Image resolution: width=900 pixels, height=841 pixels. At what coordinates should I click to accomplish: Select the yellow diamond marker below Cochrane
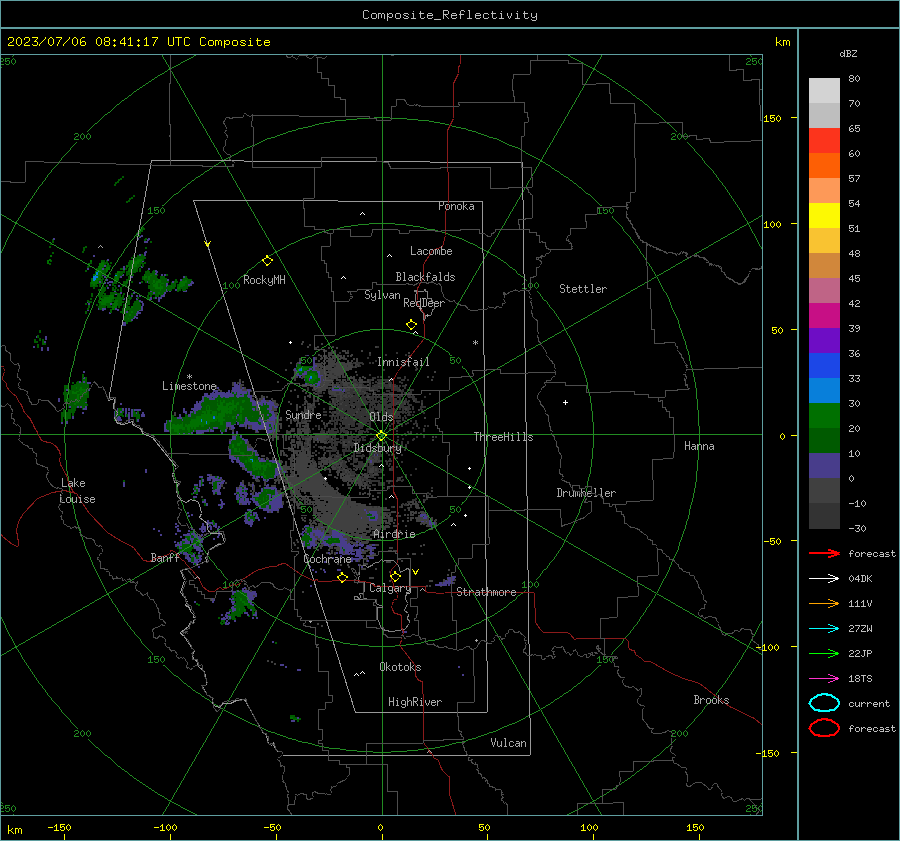pyautogui.click(x=343, y=577)
